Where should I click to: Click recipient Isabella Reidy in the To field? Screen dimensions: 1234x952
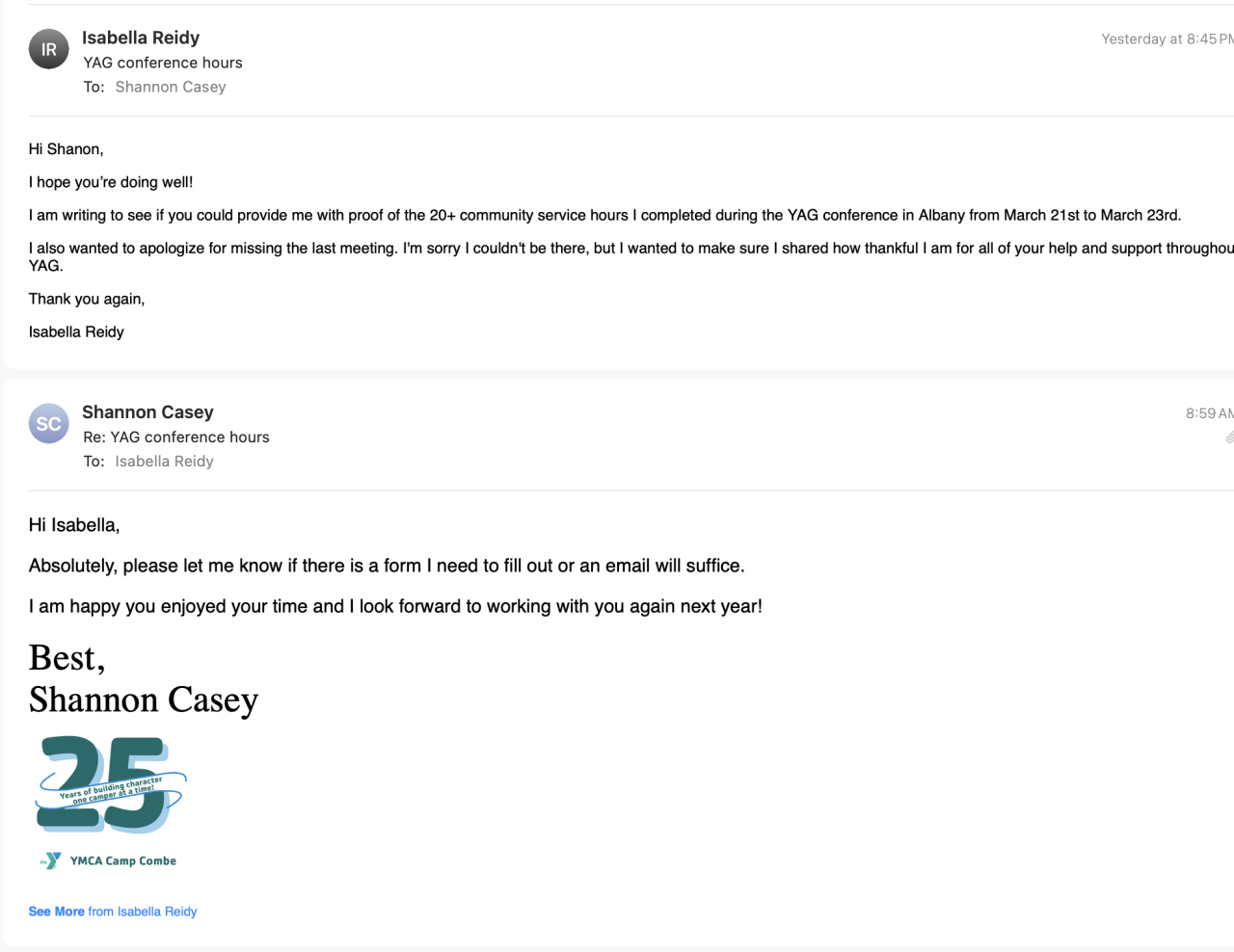(x=164, y=462)
